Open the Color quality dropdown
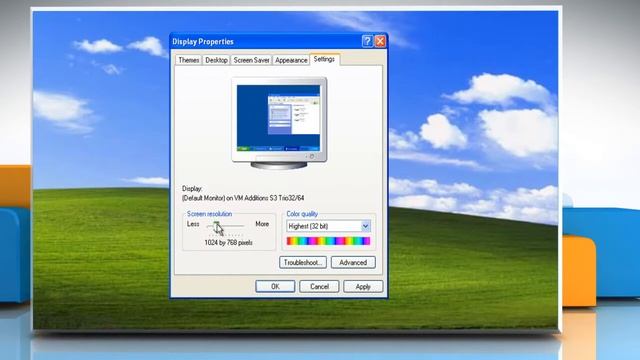 click(x=328, y=226)
